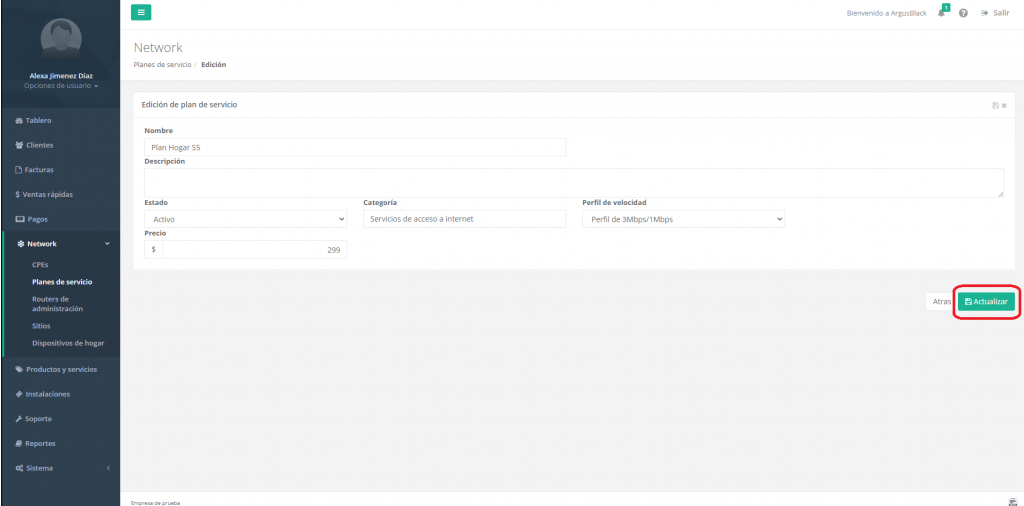
Task: Click the green hamburger menu toggle button
Action: [141, 13]
